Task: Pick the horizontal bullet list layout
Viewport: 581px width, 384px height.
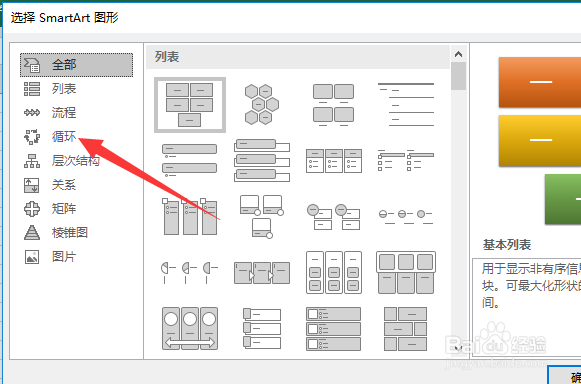Action: click(334, 161)
